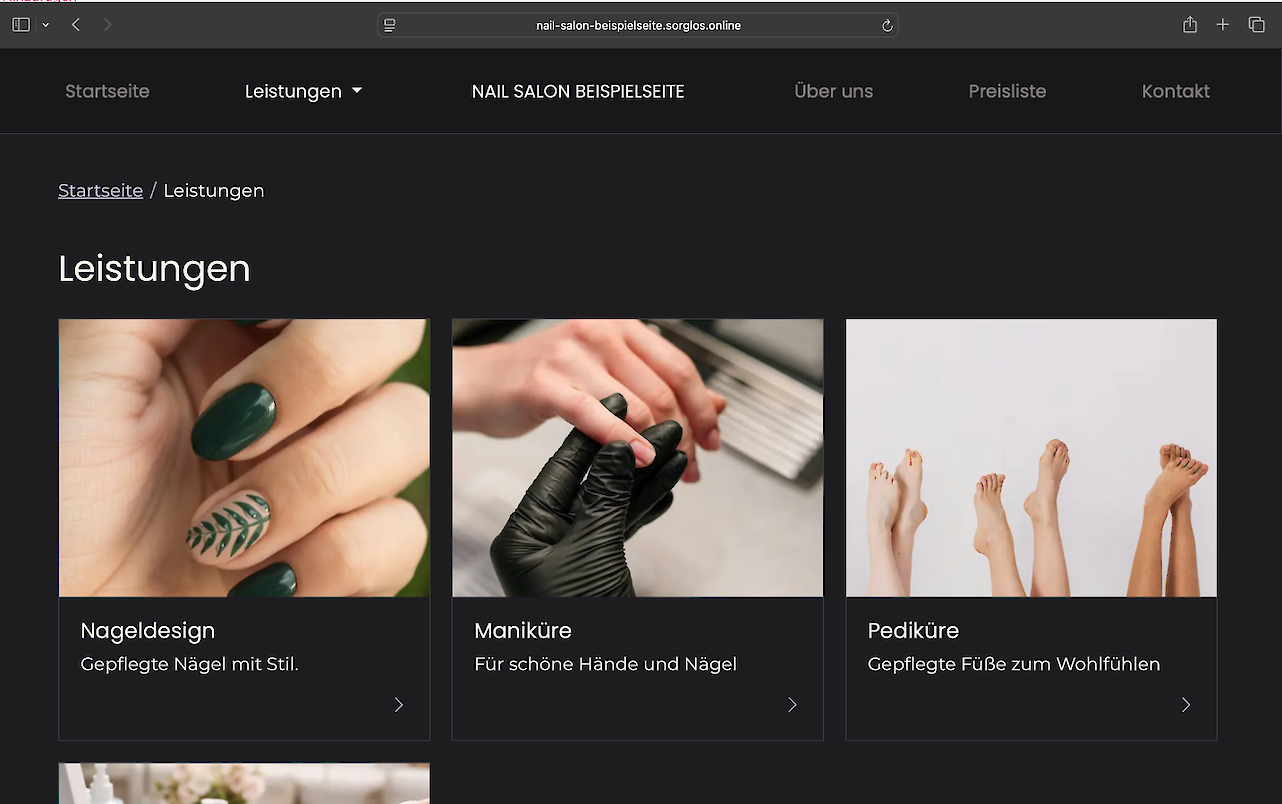This screenshot has width=1282, height=804.
Task: Click the Startseite breadcrumb link
Action: tap(100, 191)
